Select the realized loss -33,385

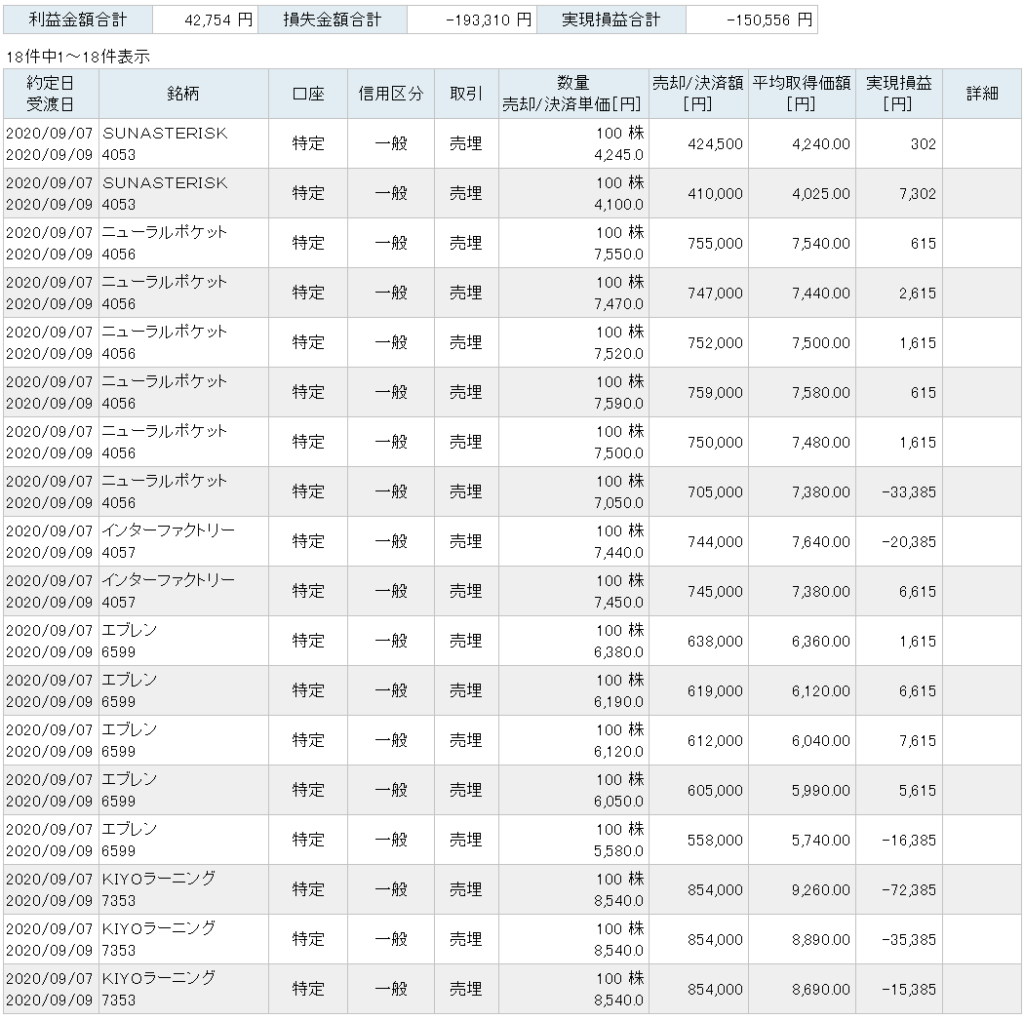click(x=909, y=492)
